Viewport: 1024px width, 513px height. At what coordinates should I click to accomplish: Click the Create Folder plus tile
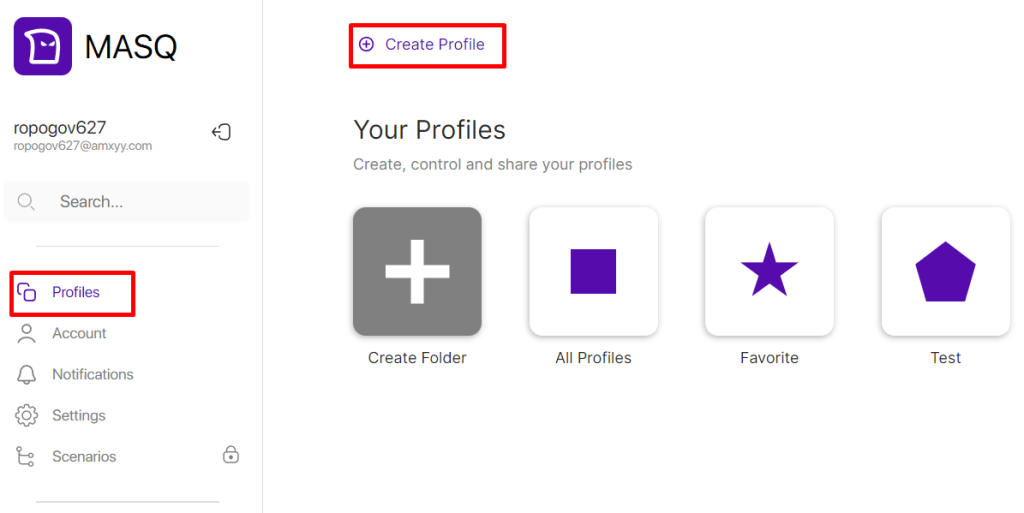[417, 272]
